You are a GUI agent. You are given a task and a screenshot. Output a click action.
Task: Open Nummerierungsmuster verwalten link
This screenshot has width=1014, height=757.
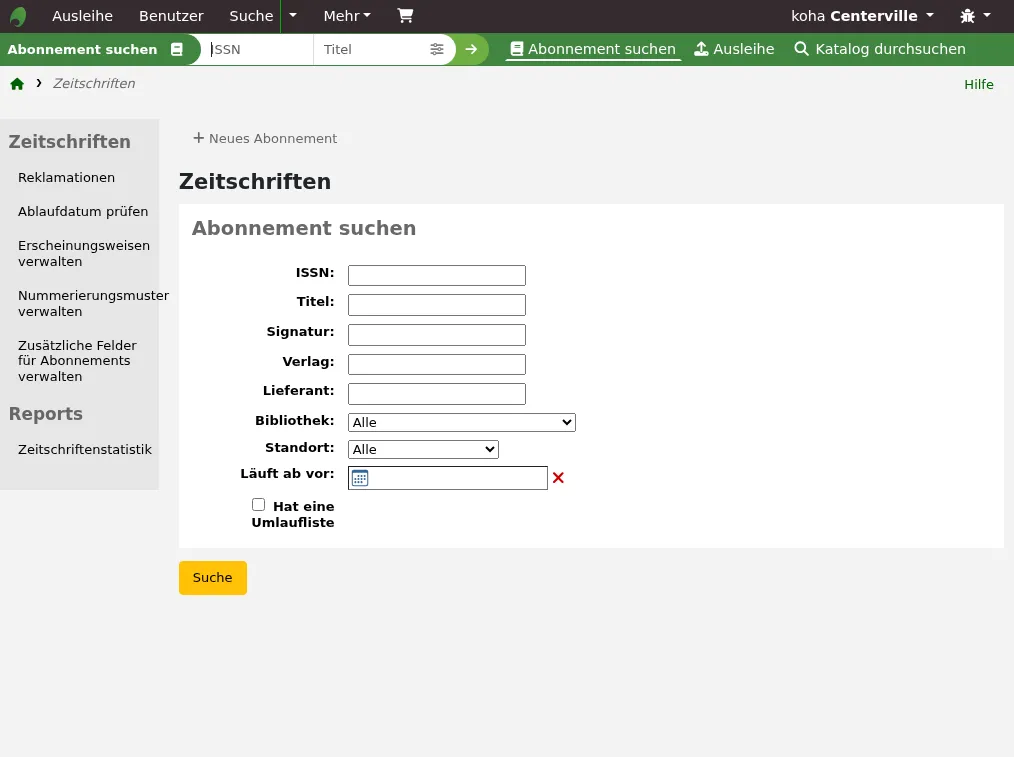click(x=93, y=303)
